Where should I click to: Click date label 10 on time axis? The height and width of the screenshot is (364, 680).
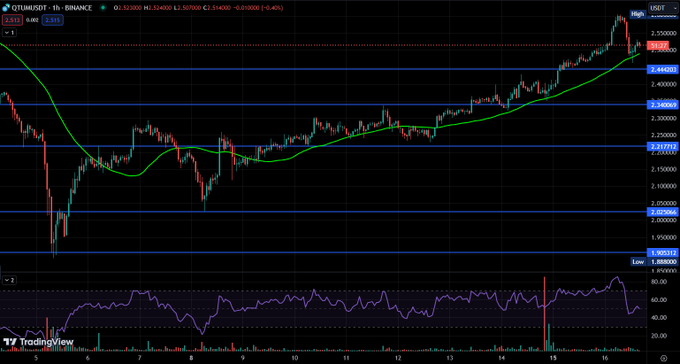294,358
